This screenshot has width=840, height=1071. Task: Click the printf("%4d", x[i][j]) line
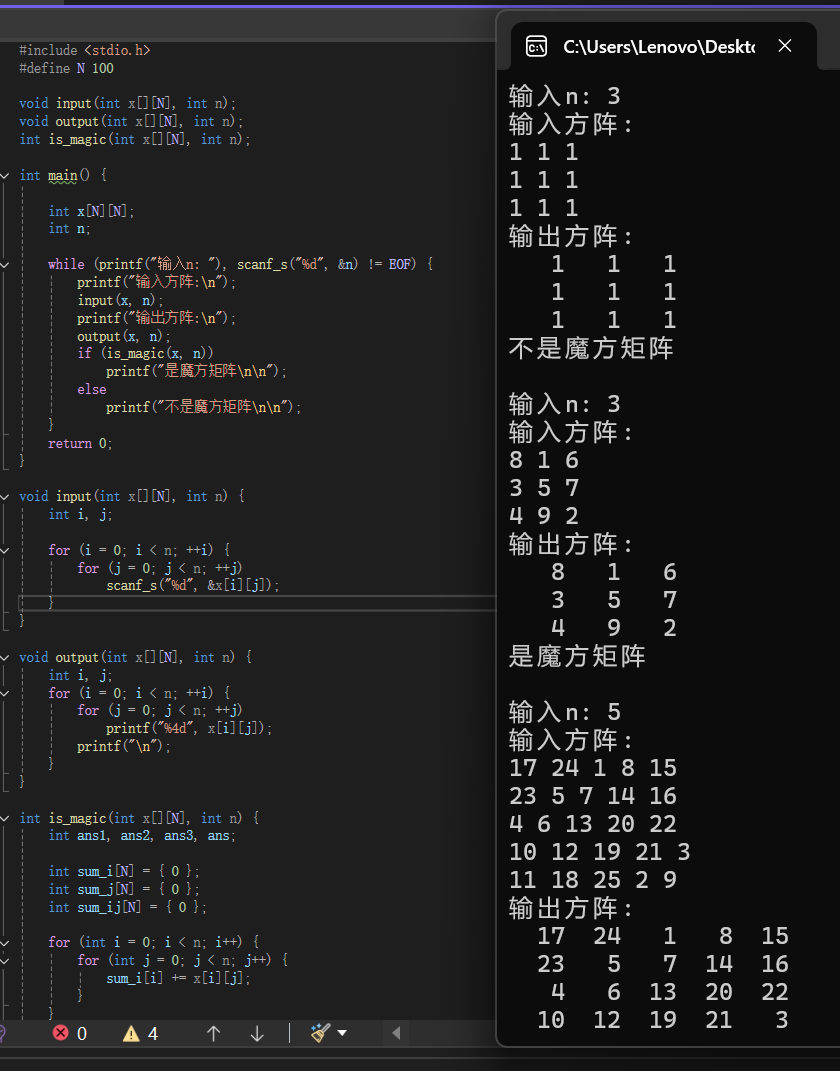(189, 729)
